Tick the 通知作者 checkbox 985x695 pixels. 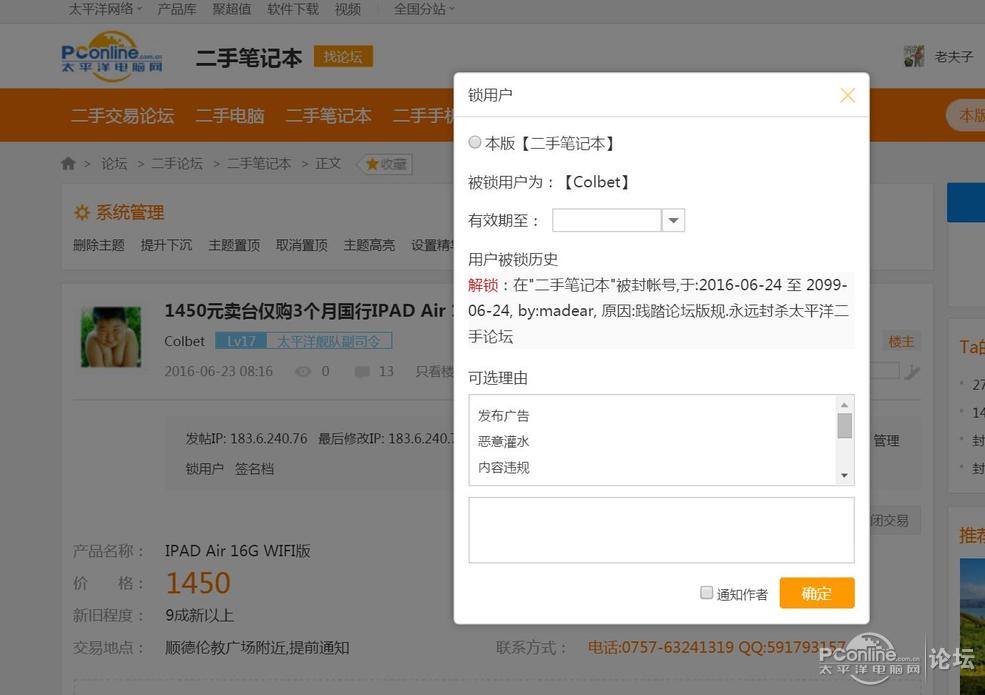coord(707,593)
